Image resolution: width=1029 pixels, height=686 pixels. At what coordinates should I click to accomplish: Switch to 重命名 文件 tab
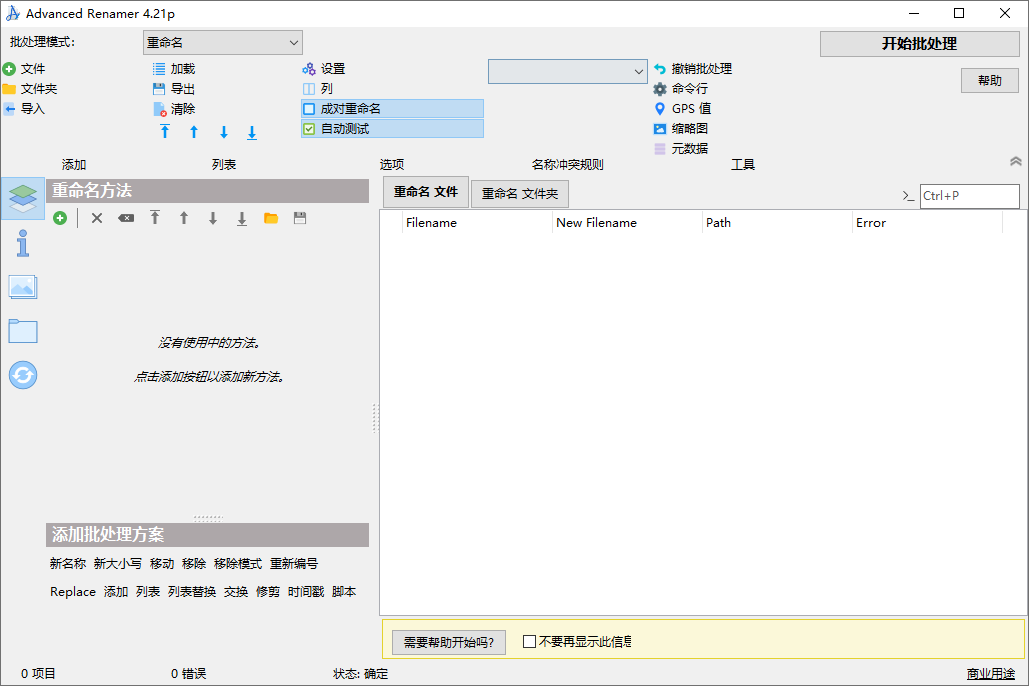[426, 192]
